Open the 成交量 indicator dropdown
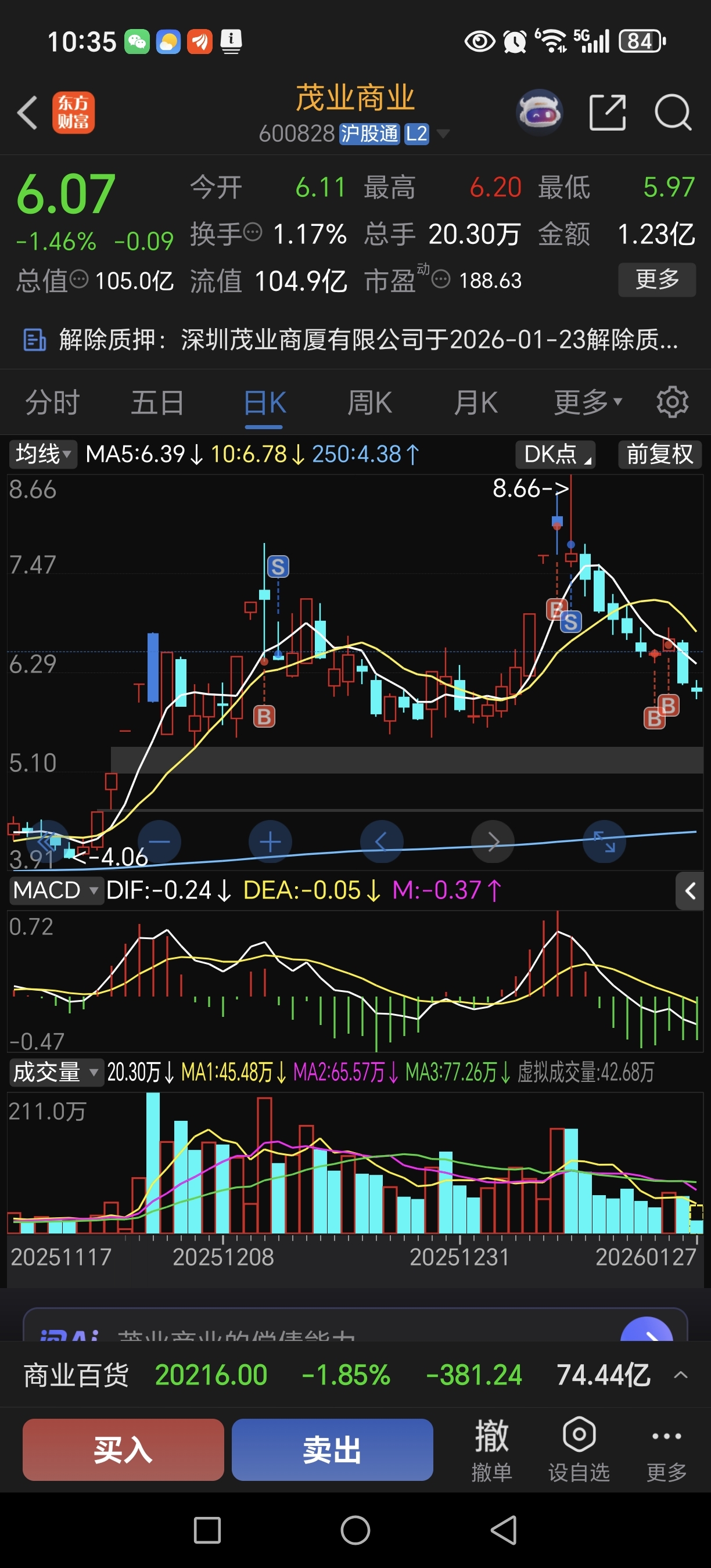The height and width of the screenshot is (1568, 711). [55, 1072]
